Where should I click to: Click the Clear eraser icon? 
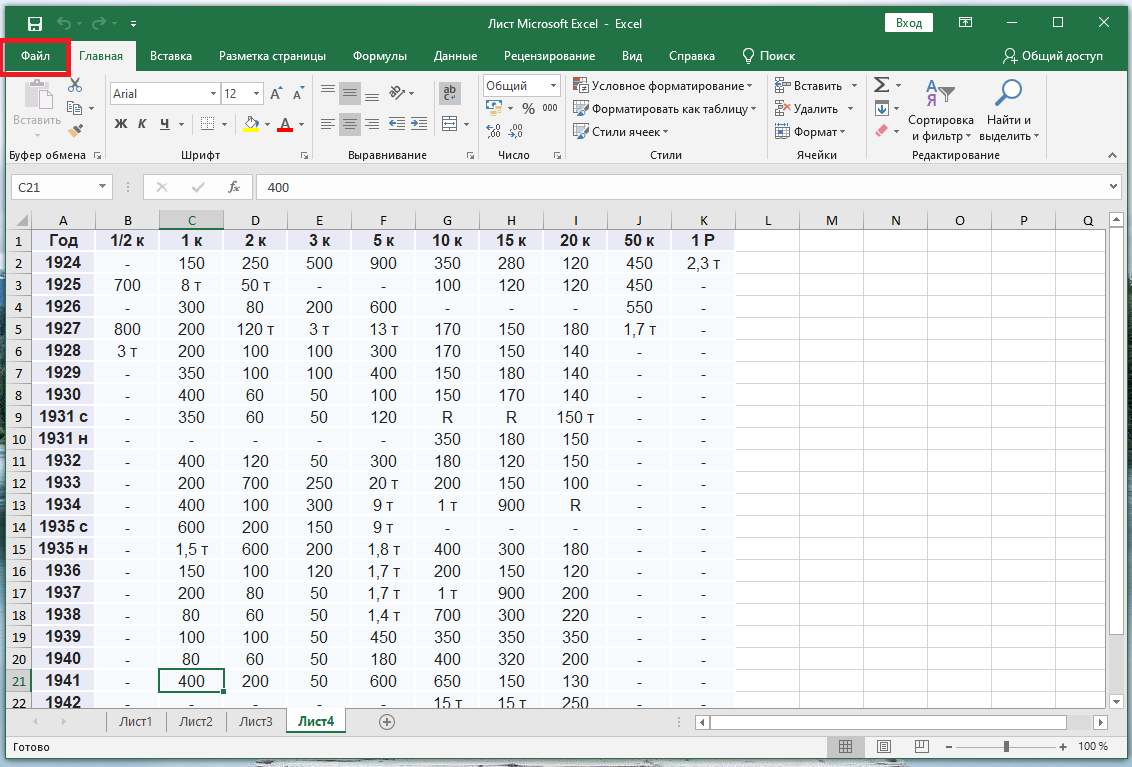tap(881, 131)
